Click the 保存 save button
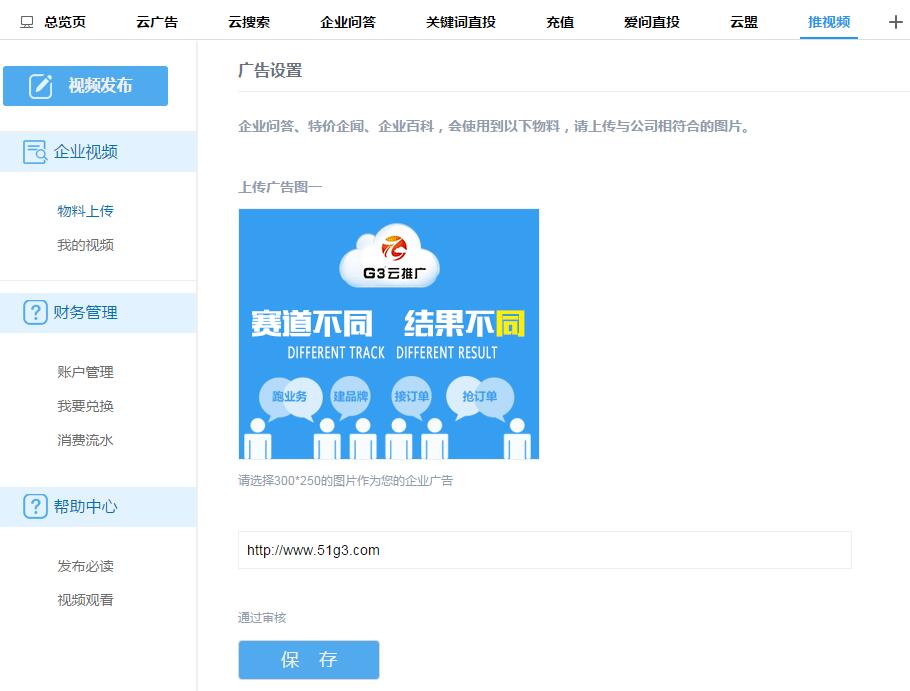This screenshot has height=691, width=910. pos(309,660)
